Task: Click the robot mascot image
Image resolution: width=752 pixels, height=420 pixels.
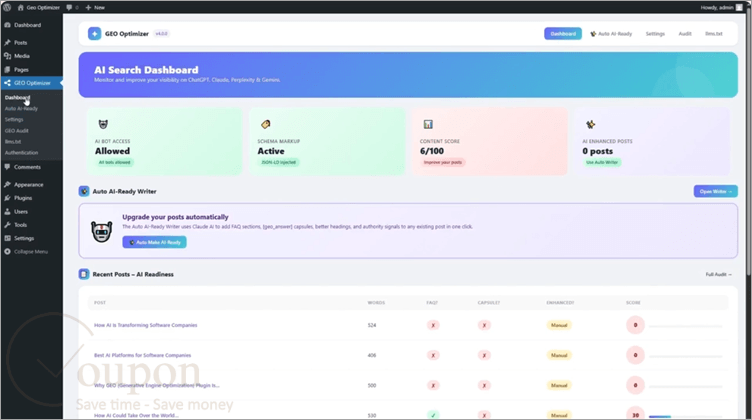Action: (102, 232)
